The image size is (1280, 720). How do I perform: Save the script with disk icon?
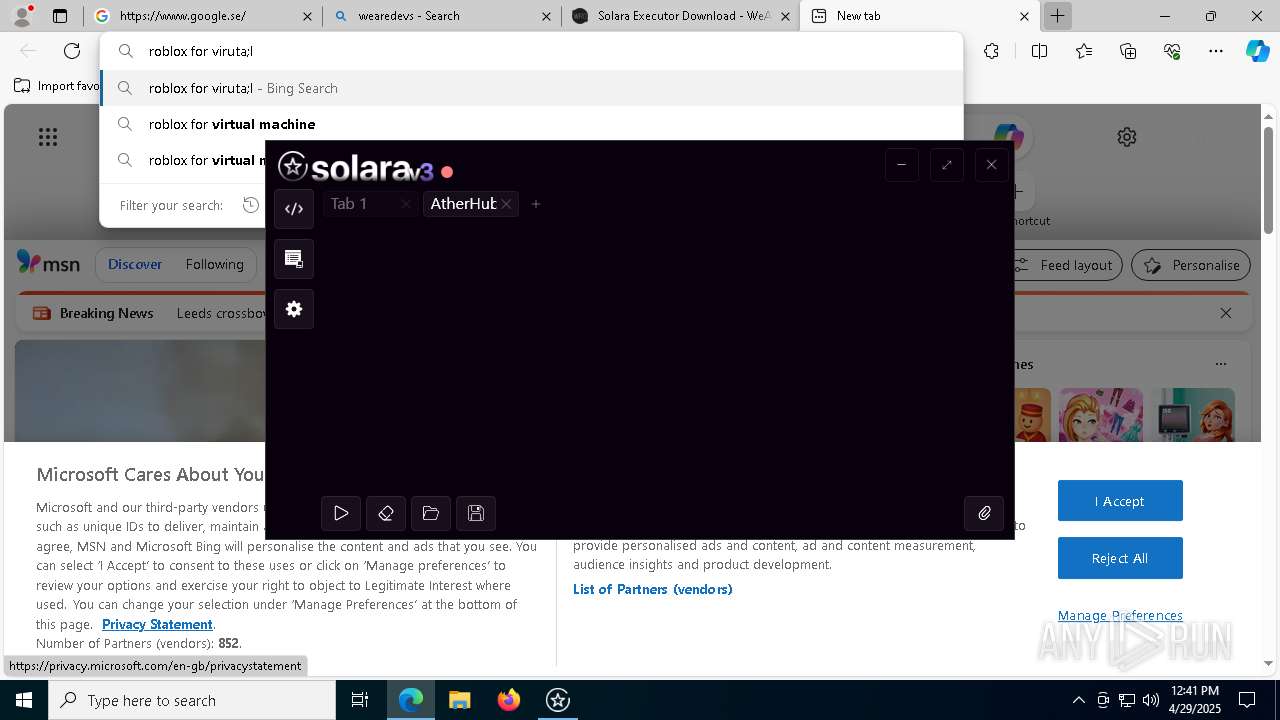(476, 513)
